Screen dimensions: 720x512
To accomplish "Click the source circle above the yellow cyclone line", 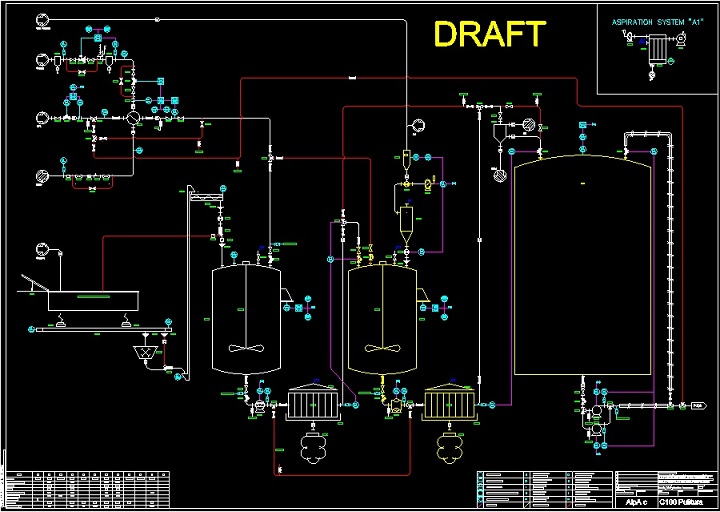I will click(x=418, y=125).
